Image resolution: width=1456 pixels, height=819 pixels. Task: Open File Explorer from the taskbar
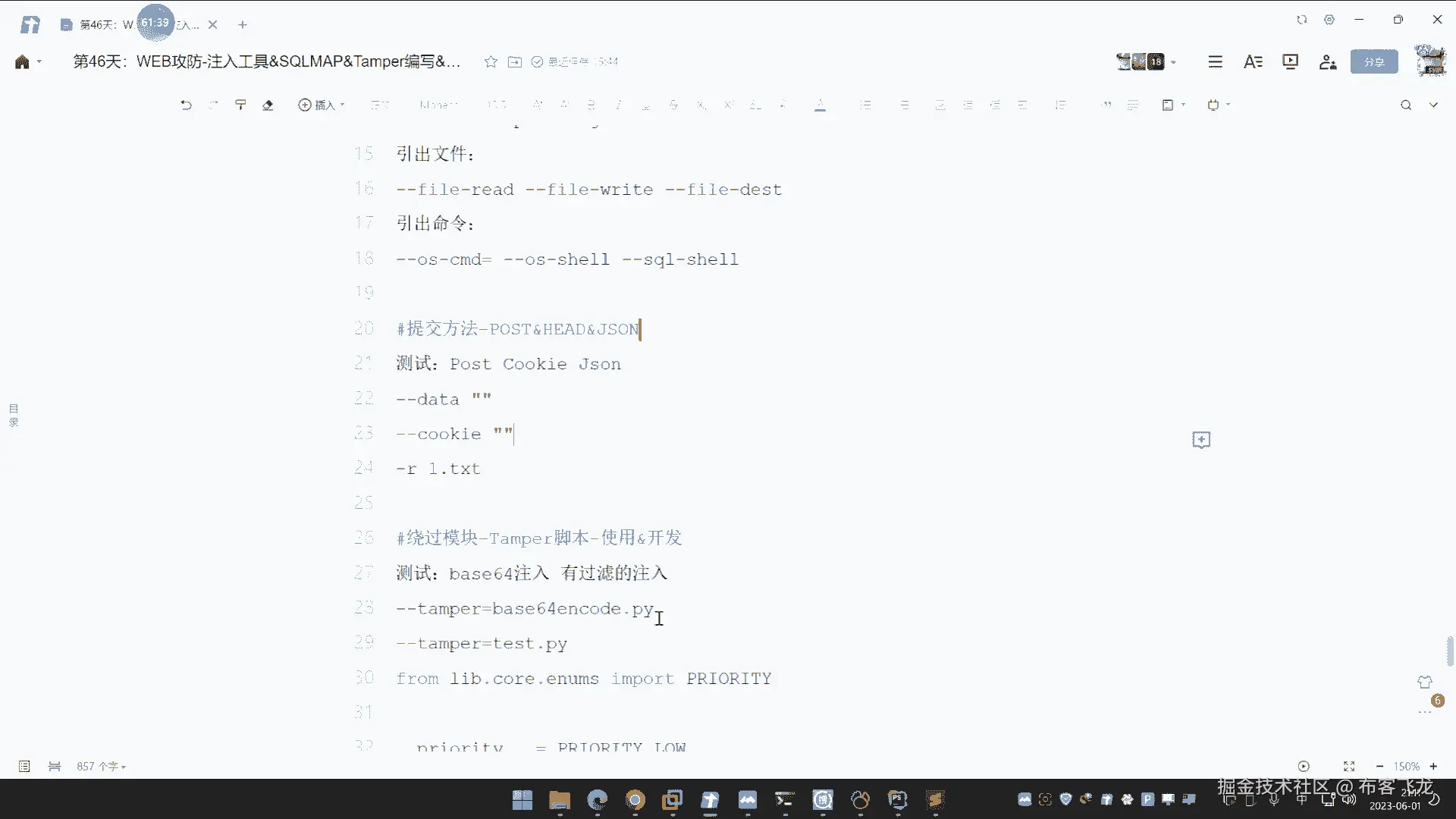[560, 799]
